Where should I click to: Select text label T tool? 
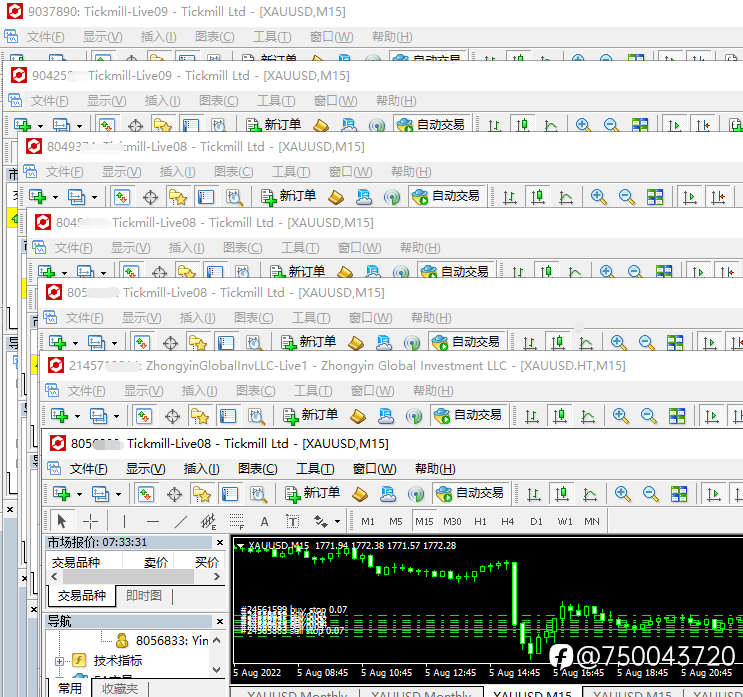292,522
